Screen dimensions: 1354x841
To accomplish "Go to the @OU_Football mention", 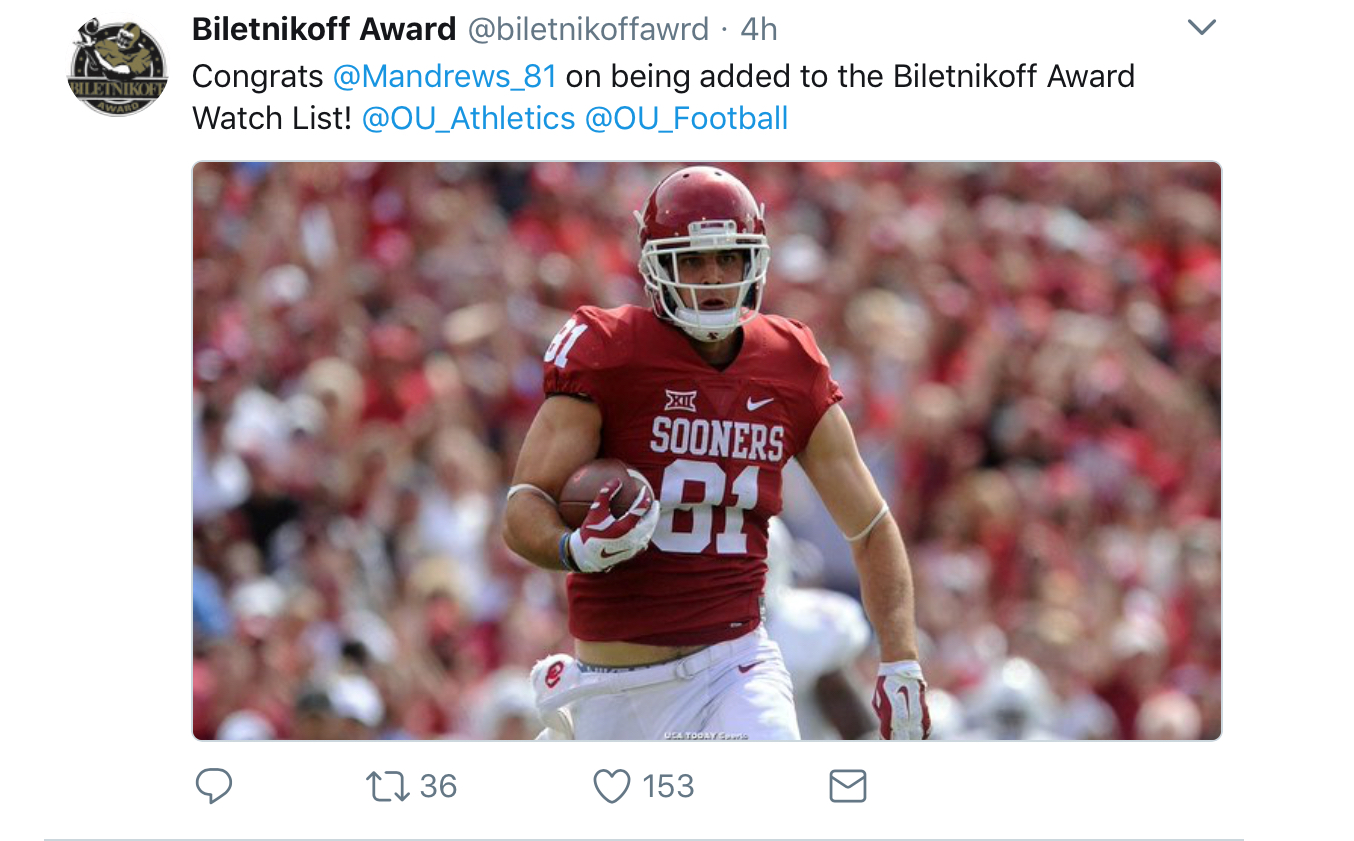I will (x=686, y=118).
